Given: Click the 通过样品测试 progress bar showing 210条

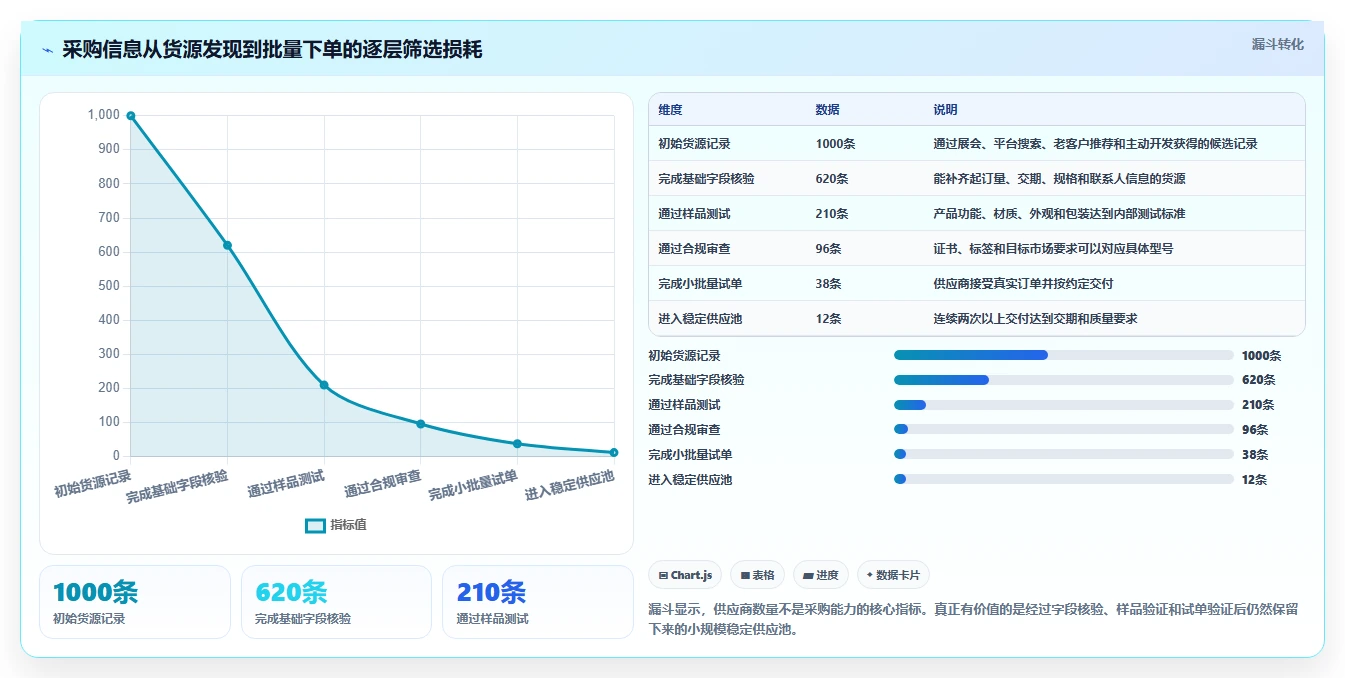Looking at the screenshot, I should coord(1064,405).
